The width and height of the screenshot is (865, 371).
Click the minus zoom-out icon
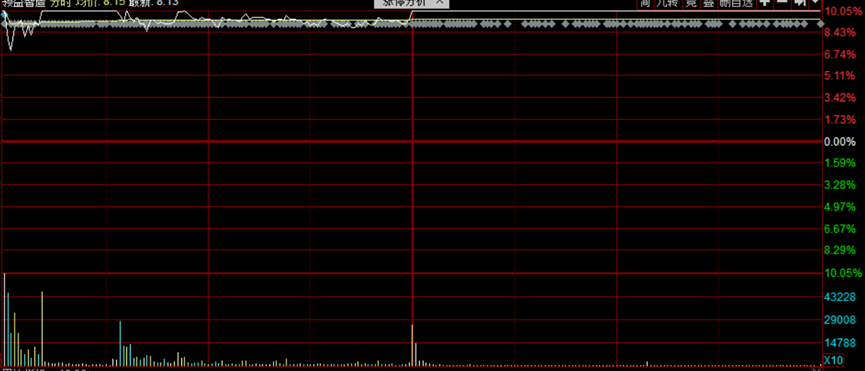pos(782,3)
